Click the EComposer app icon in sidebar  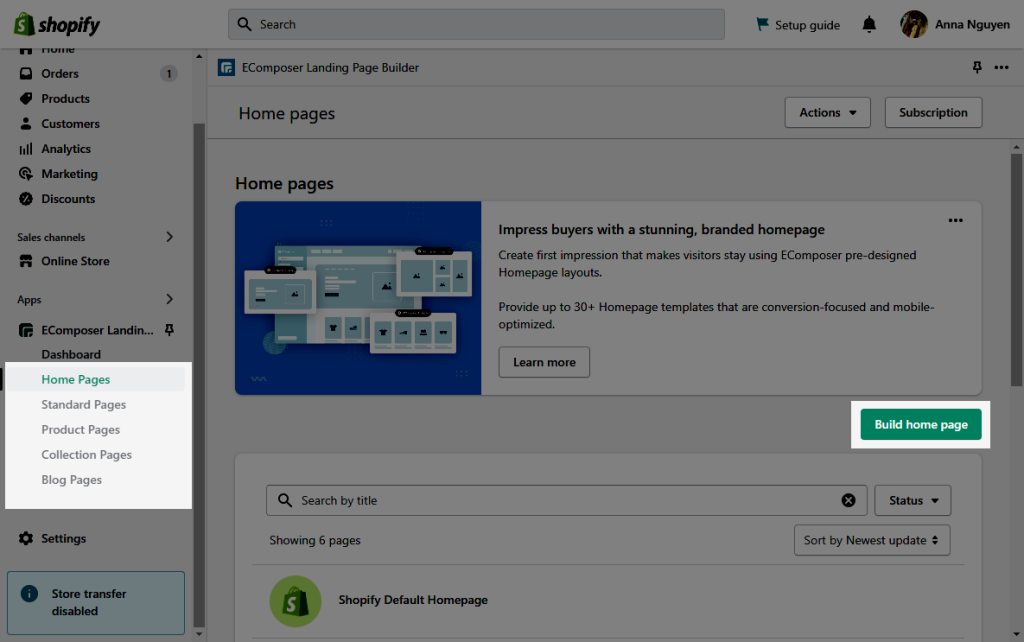pyautogui.click(x=25, y=330)
